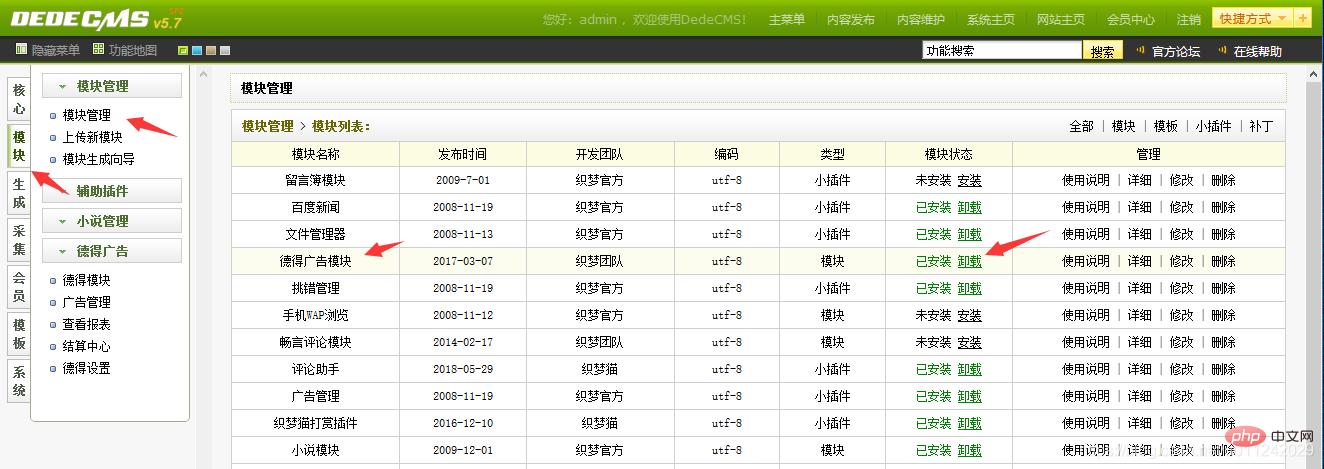Select the blue theme color swatch
1324x469 pixels.
[197, 51]
